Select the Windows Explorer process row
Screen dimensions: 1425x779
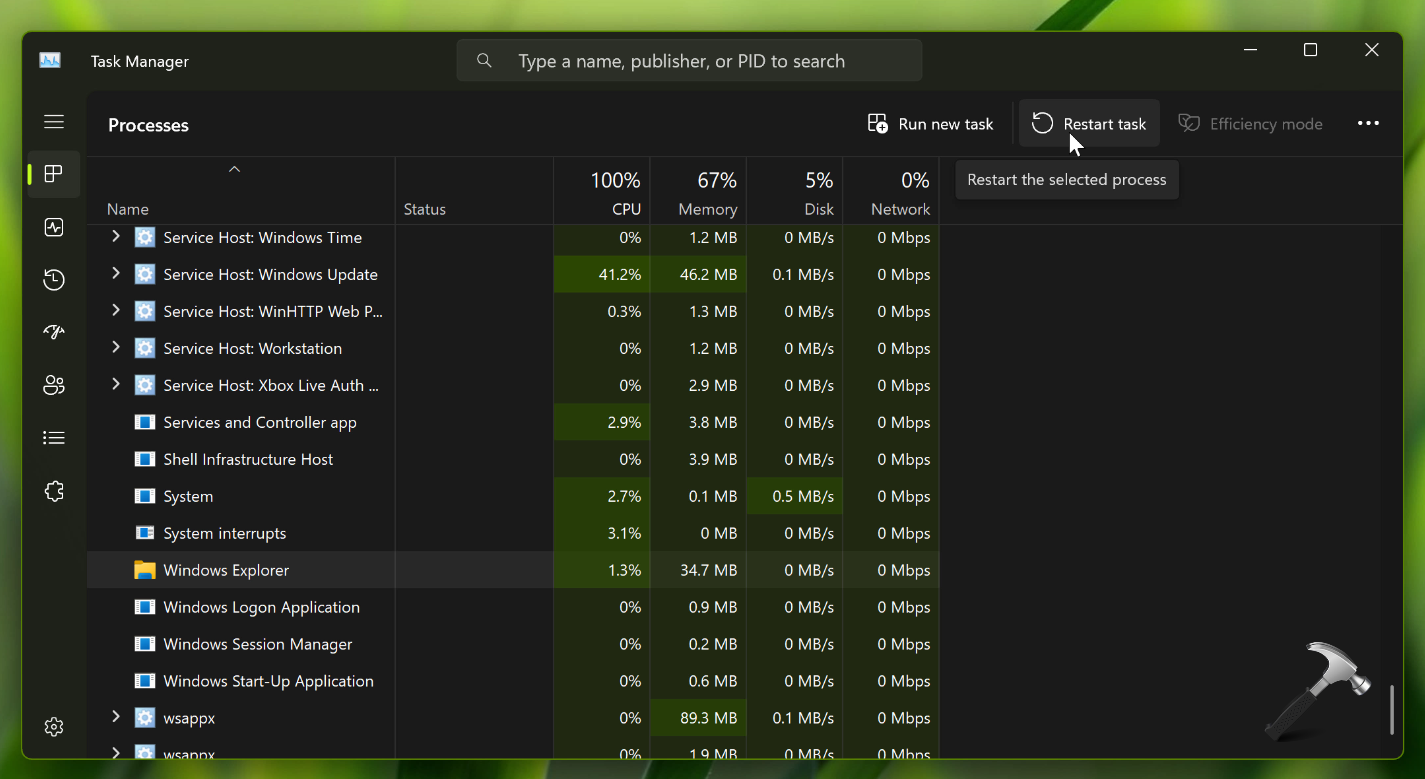(x=226, y=570)
